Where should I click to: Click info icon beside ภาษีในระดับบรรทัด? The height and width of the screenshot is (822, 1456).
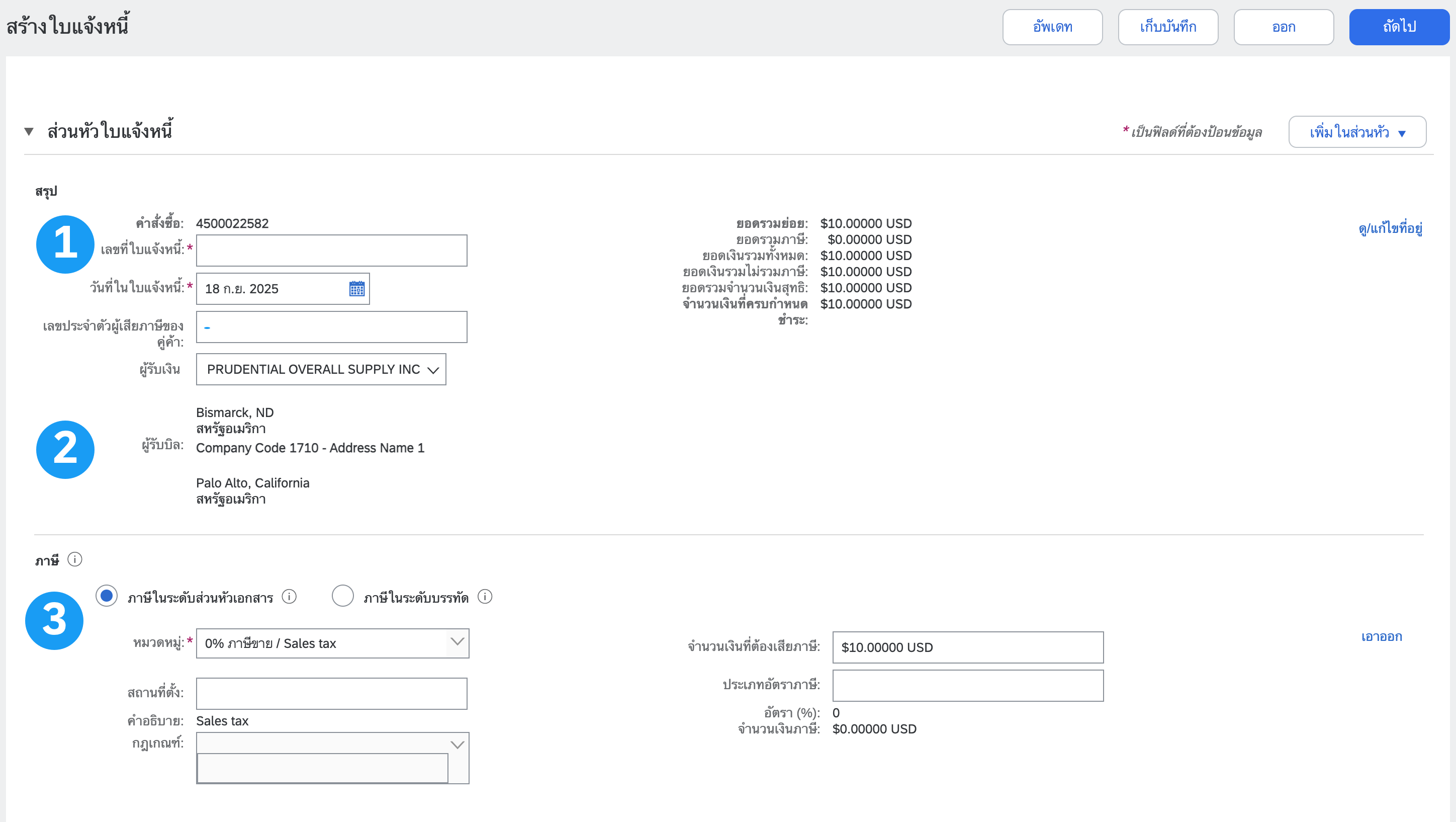485,597
